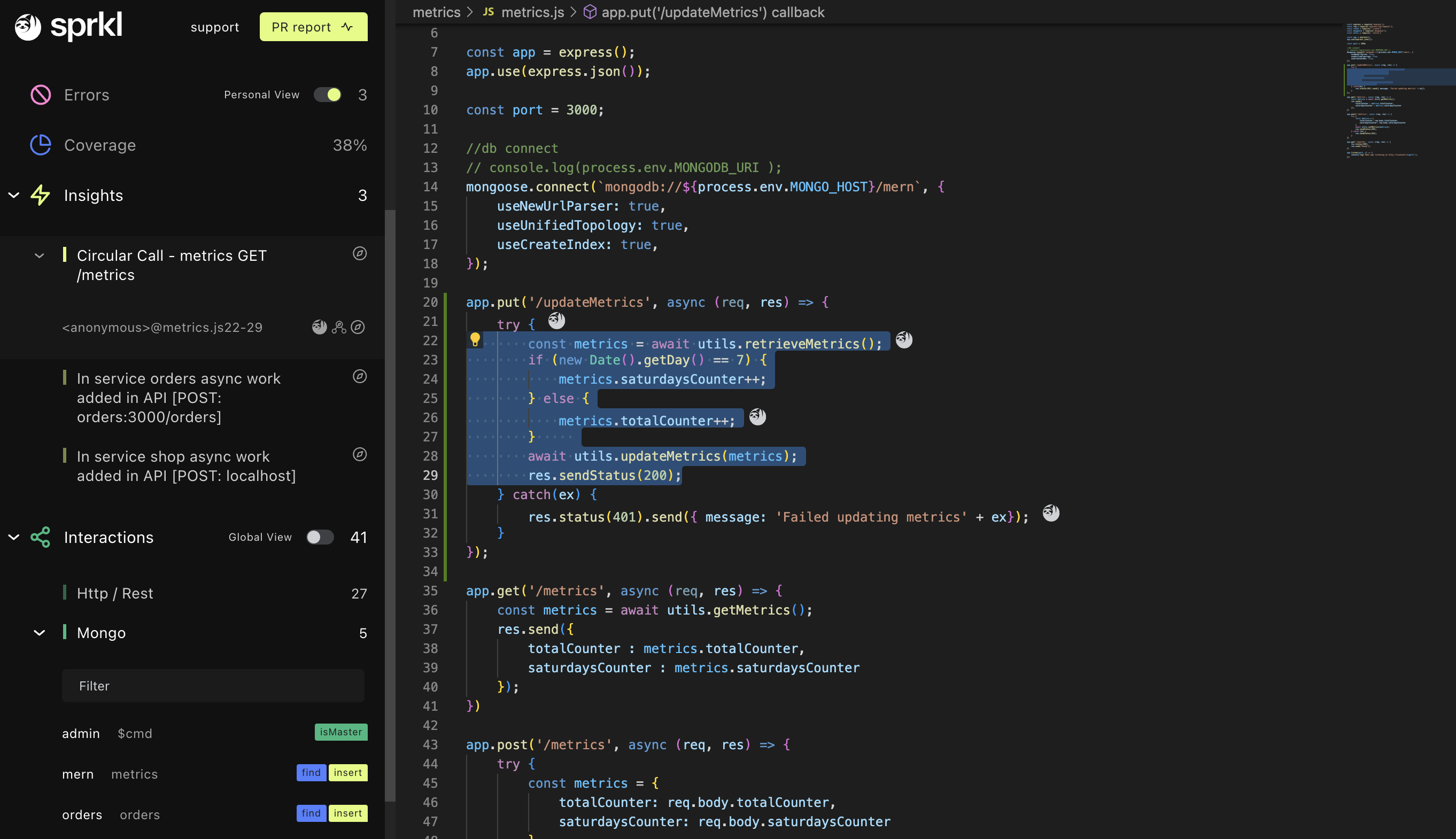This screenshot has height=839, width=1456.
Task: Click the app.put('/updateMetrics') callback breadcrumb
Action: click(x=712, y=12)
